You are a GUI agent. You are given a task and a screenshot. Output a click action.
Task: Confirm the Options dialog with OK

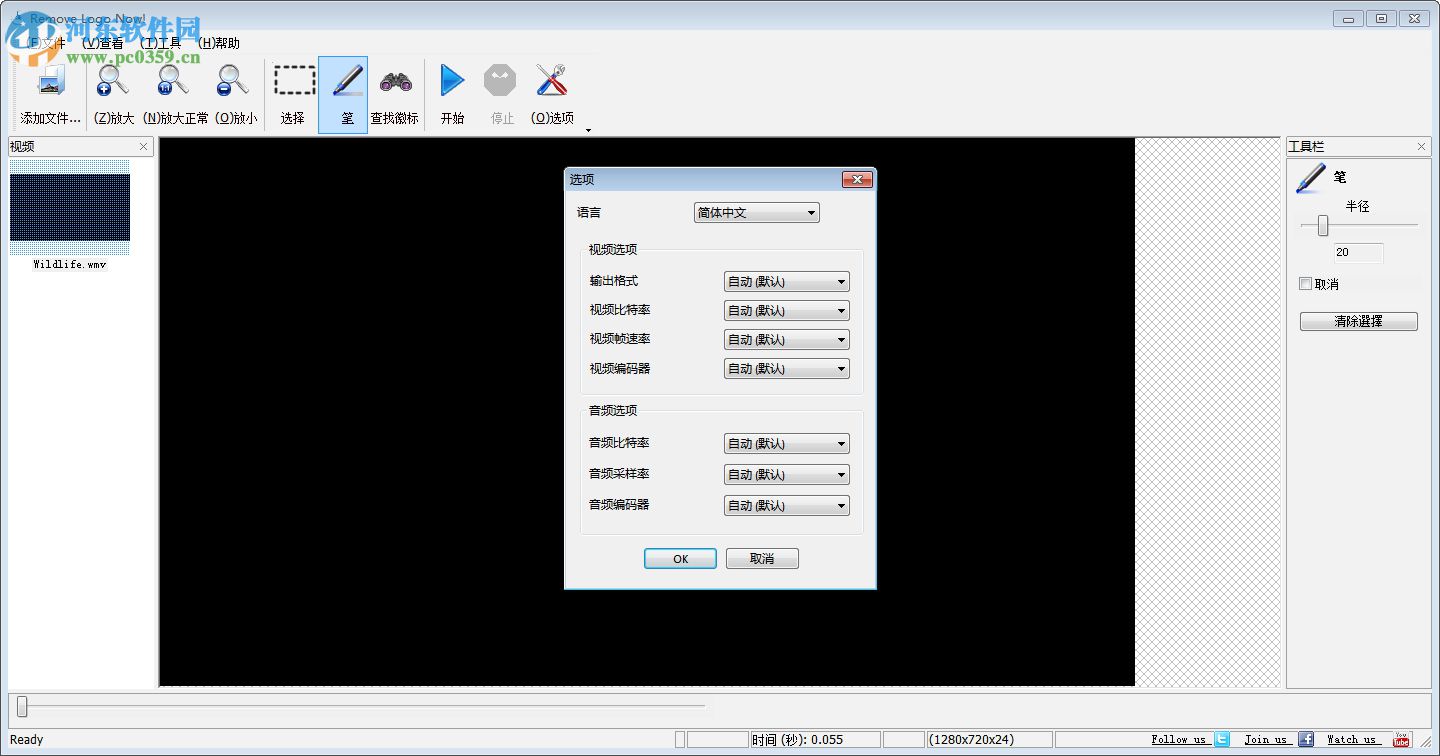680,559
